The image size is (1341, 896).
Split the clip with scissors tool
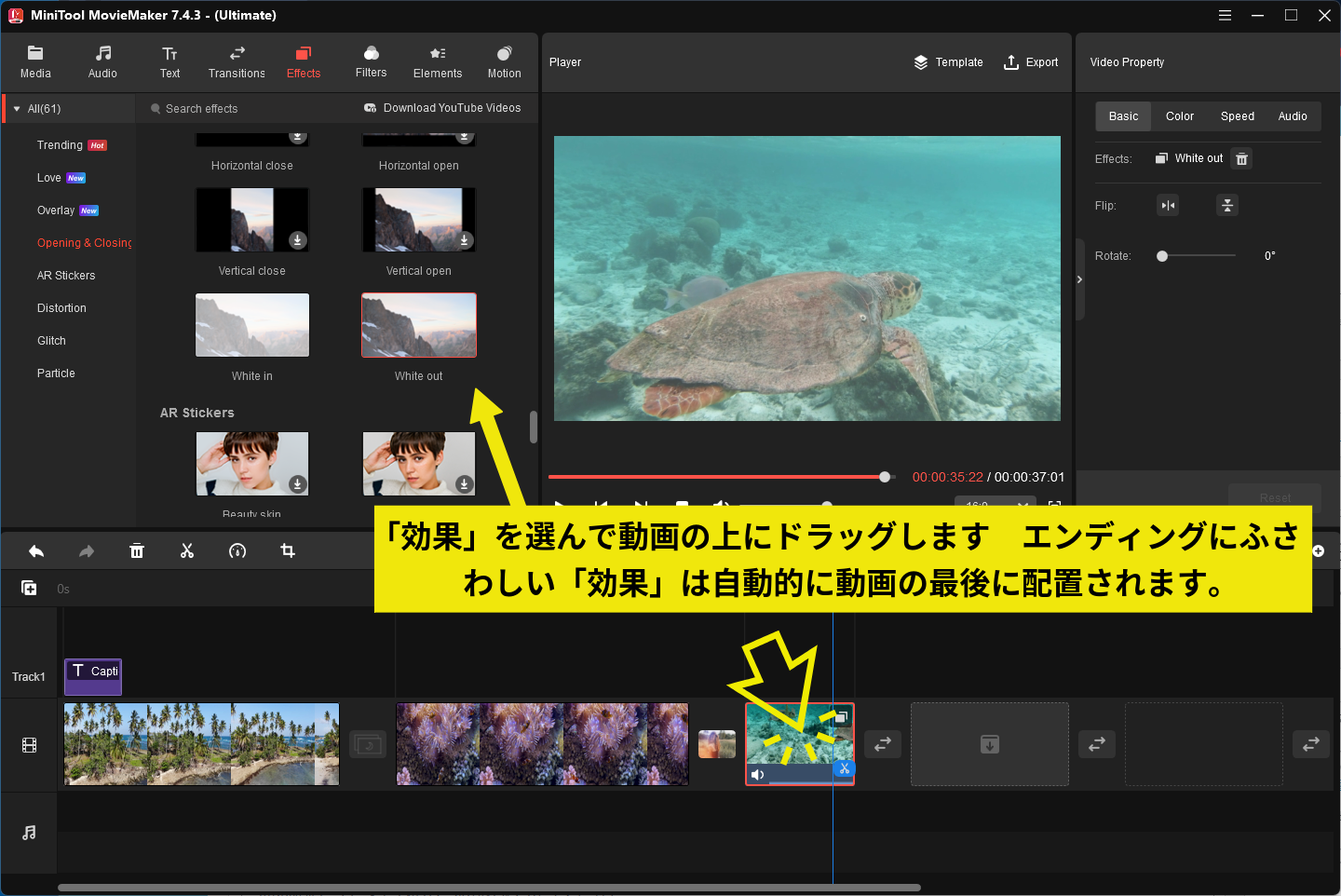187,551
